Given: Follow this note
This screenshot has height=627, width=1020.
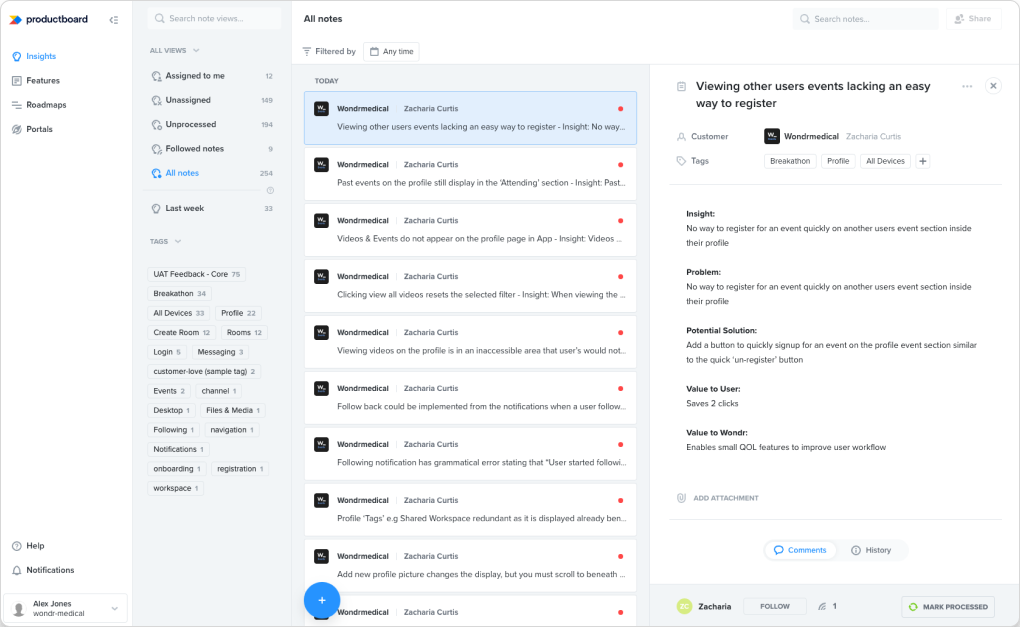Looking at the screenshot, I should (775, 606).
